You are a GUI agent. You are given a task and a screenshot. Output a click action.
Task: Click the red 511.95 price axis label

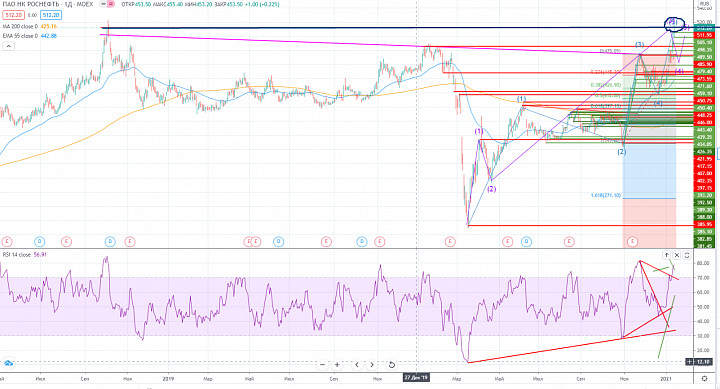[704, 35]
